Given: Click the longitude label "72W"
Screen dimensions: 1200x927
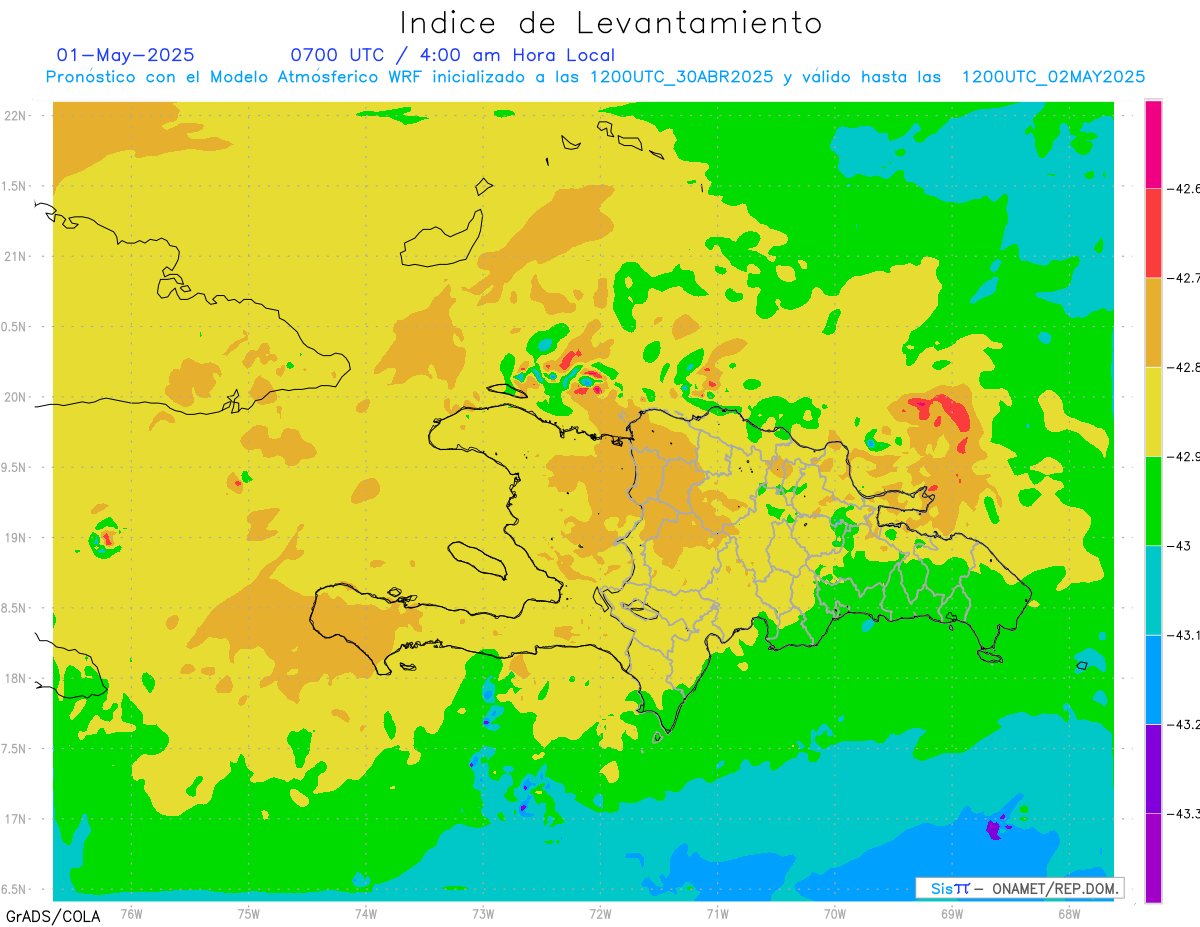Looking at the screenshot, I should (600, 914).
